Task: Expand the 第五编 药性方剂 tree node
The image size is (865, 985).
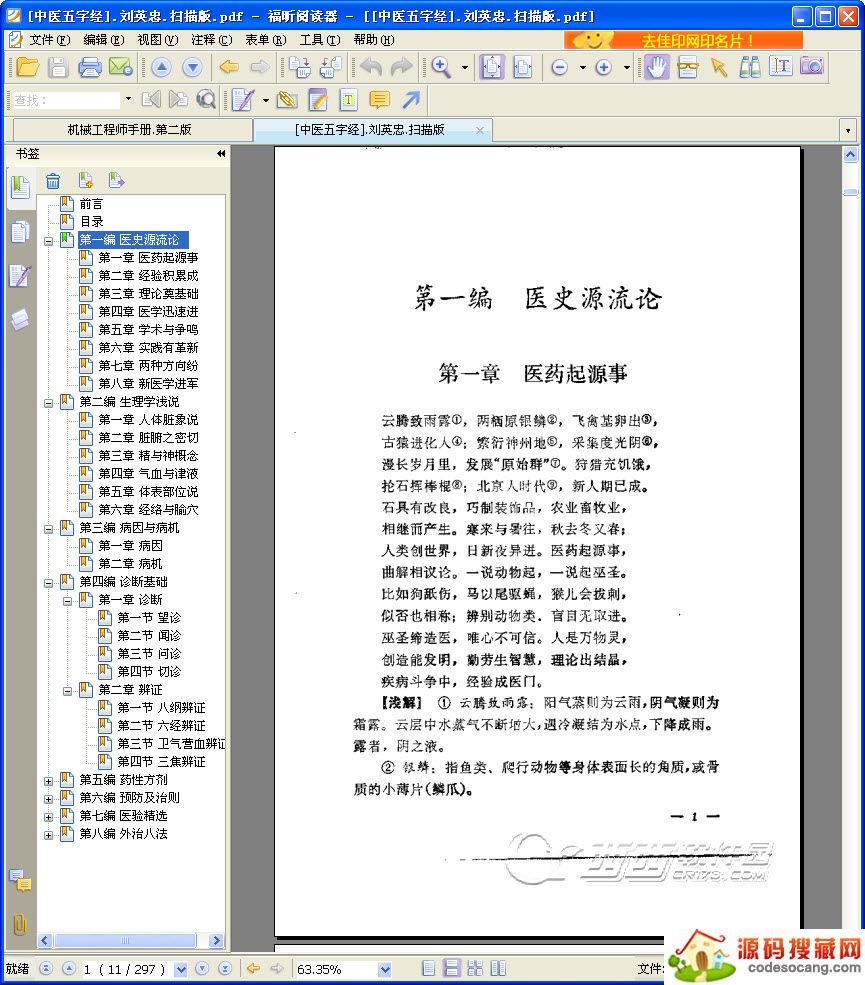Action: coord(48,781)
